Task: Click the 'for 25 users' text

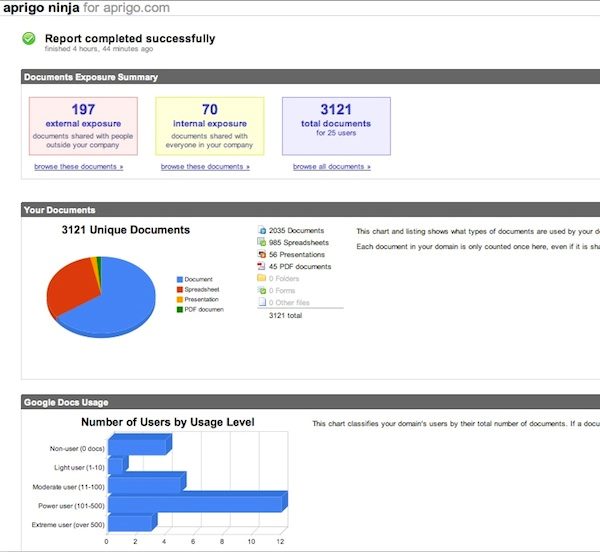Action: tap(336, 133)
